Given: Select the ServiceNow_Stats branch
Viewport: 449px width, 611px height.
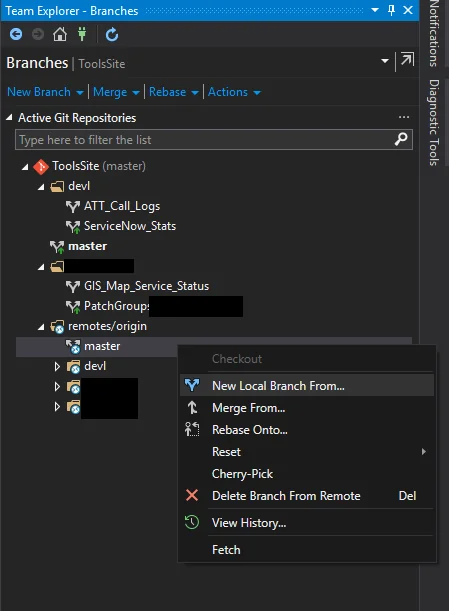Looking at the screenshot, I should 130,226.
